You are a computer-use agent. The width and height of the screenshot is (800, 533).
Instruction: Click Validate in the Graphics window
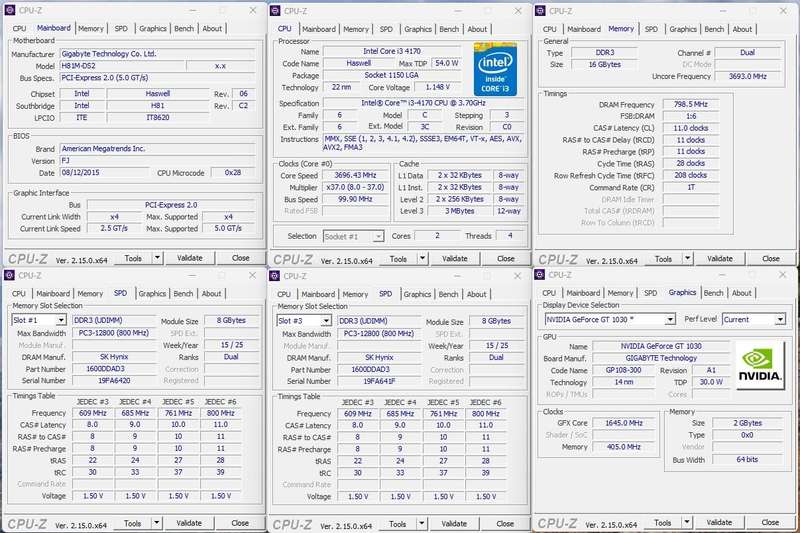click(x=719, y=522)
